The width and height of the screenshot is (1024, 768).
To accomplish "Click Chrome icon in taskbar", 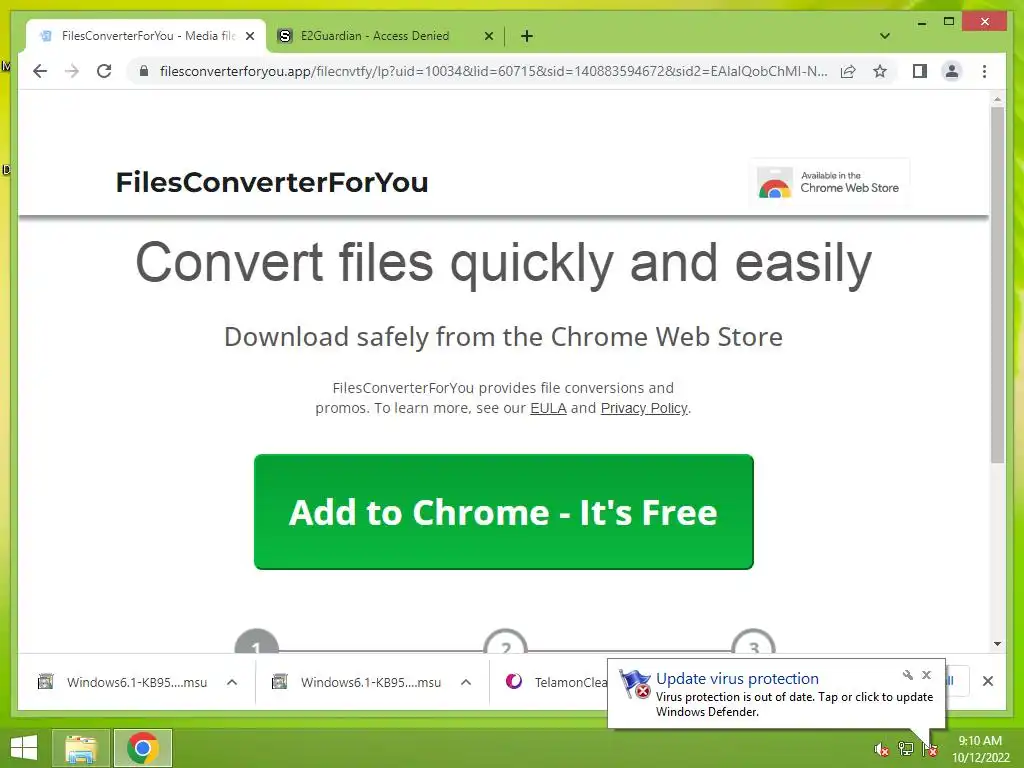I will (x=142, y=748).
